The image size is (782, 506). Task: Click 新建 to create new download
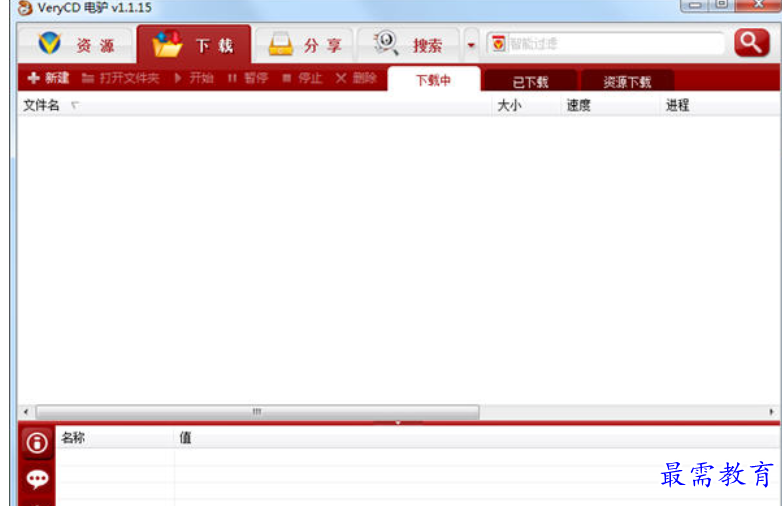(x=48, y=78)
